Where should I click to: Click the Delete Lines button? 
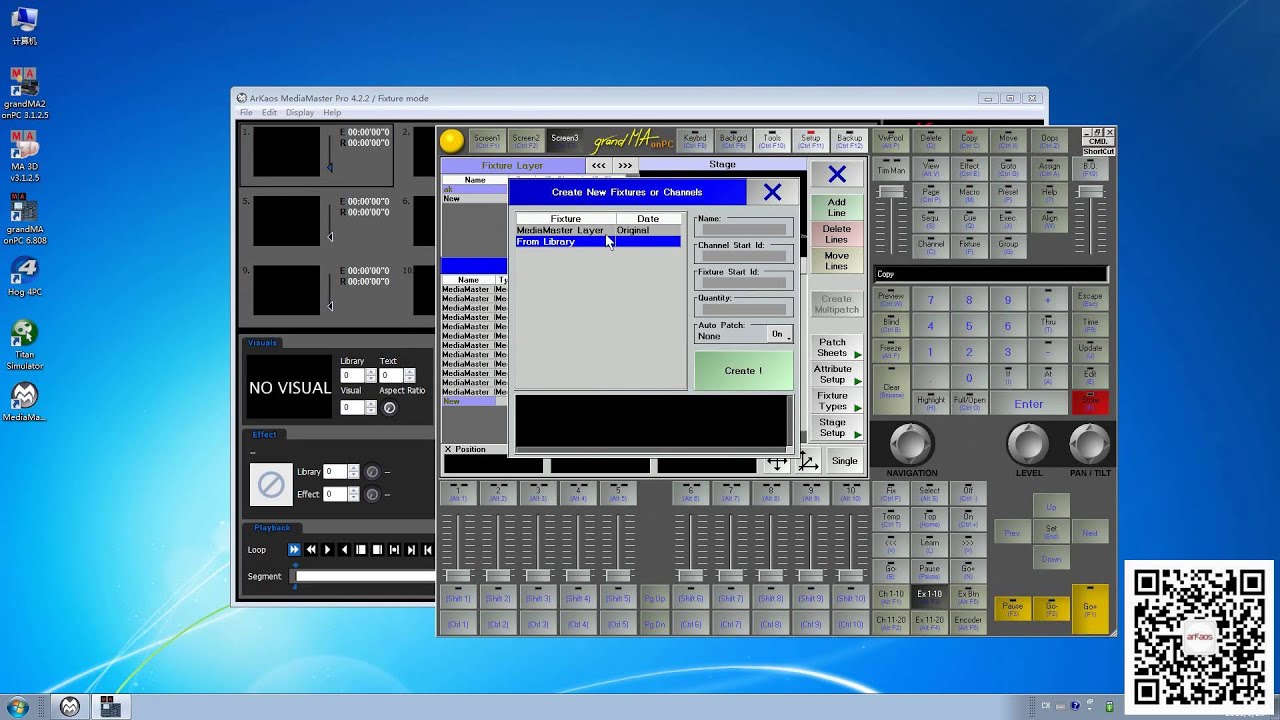pos(836,234)
